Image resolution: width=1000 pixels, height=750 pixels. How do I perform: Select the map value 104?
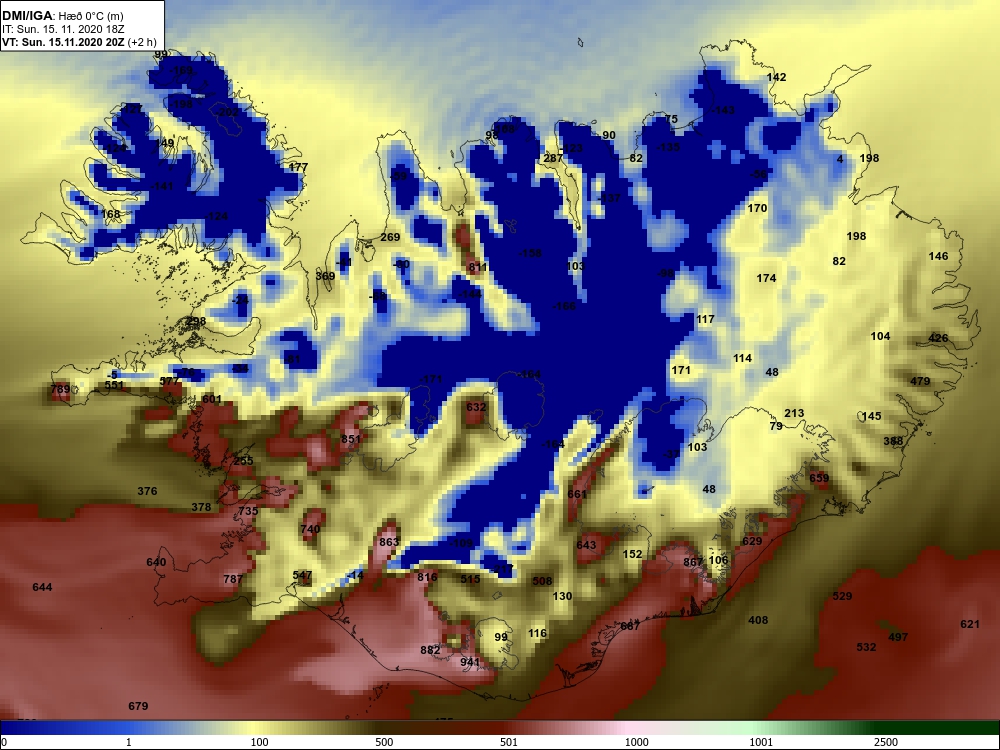pos(880,336)
